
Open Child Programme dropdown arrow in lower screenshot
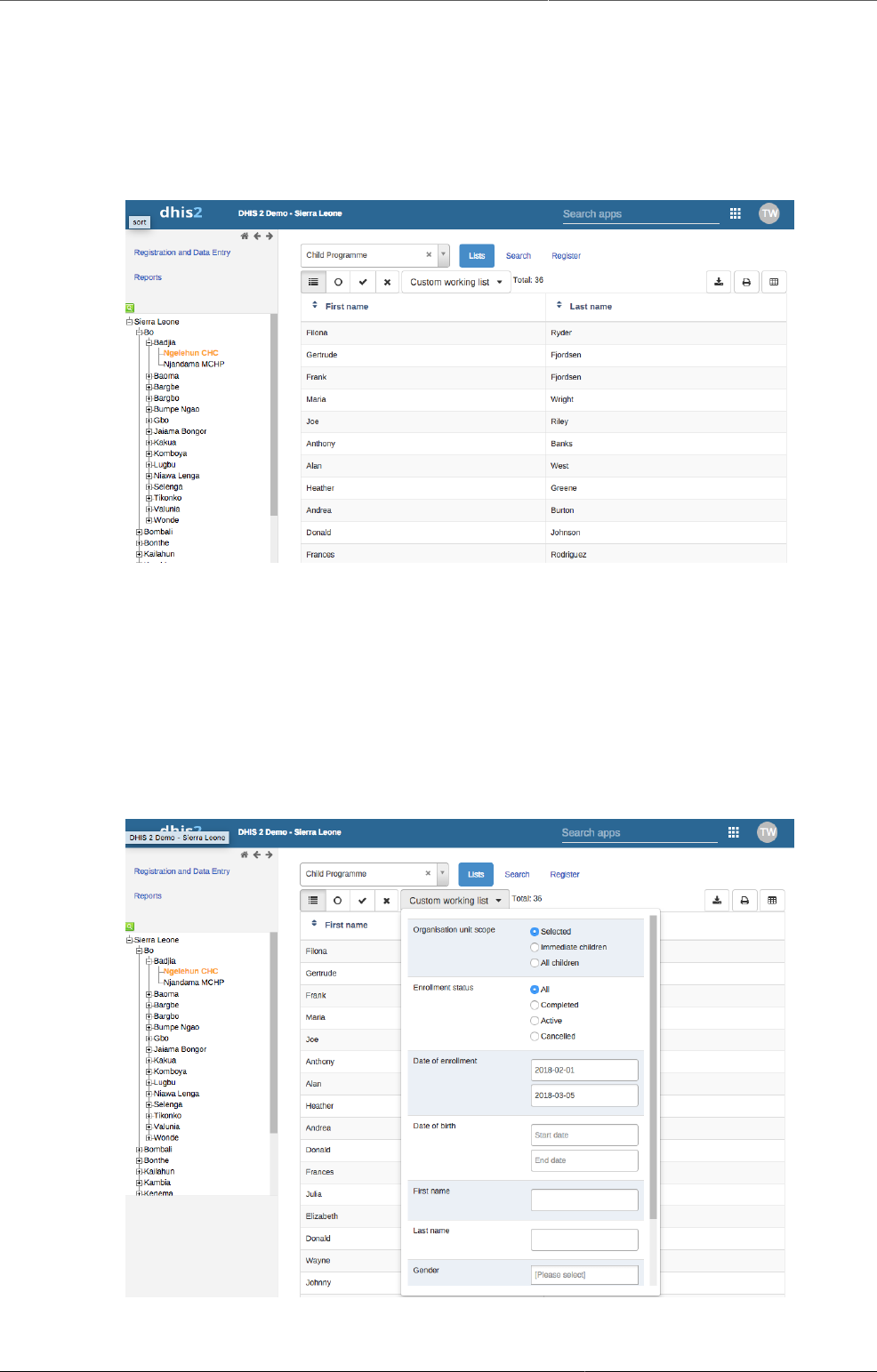click(442, 874)
